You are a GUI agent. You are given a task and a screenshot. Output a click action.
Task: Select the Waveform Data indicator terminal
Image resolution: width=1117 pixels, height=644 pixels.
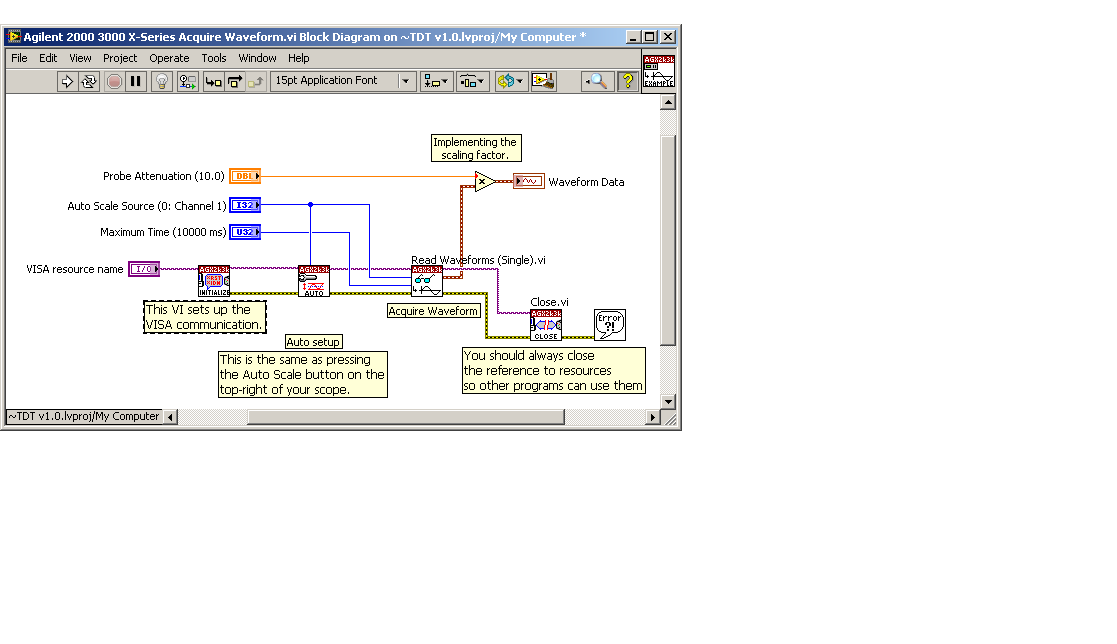click(x=529, y=181)
